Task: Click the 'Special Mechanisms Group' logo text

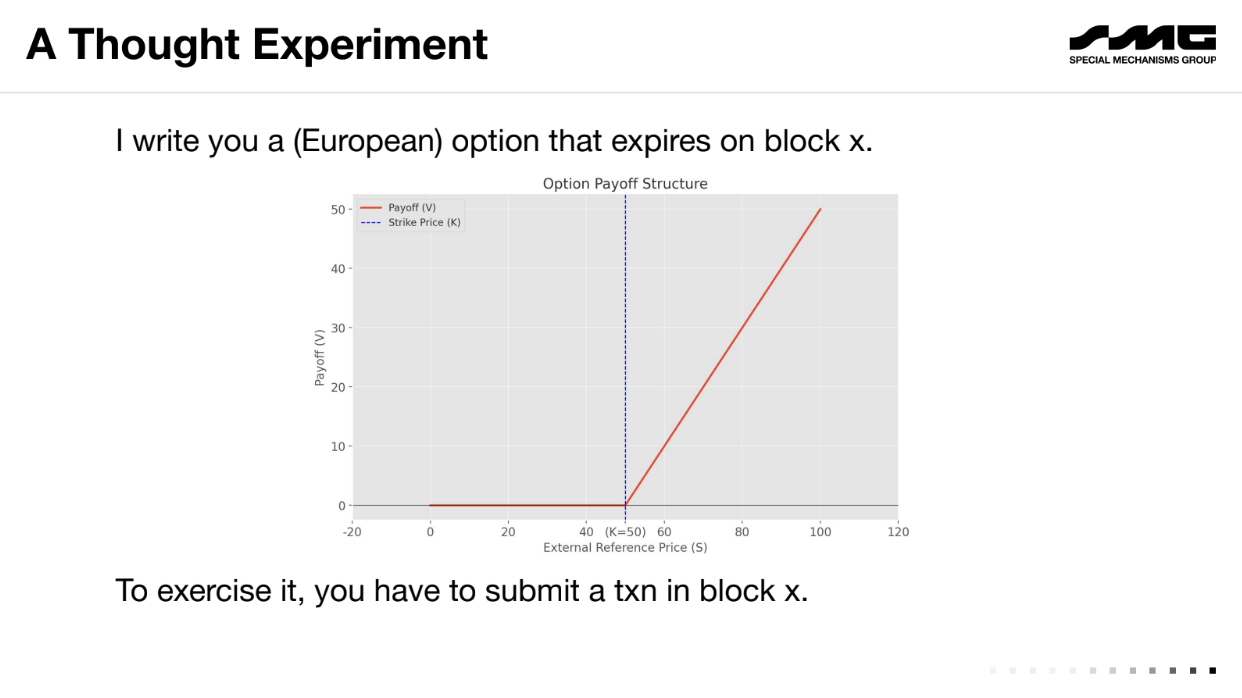Action: 1142,60
